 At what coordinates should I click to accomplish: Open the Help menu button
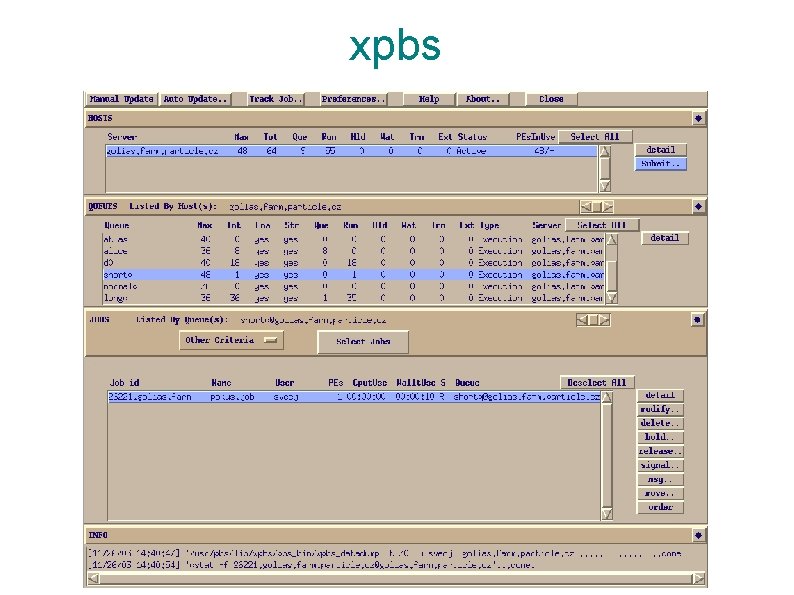point(429,99)
